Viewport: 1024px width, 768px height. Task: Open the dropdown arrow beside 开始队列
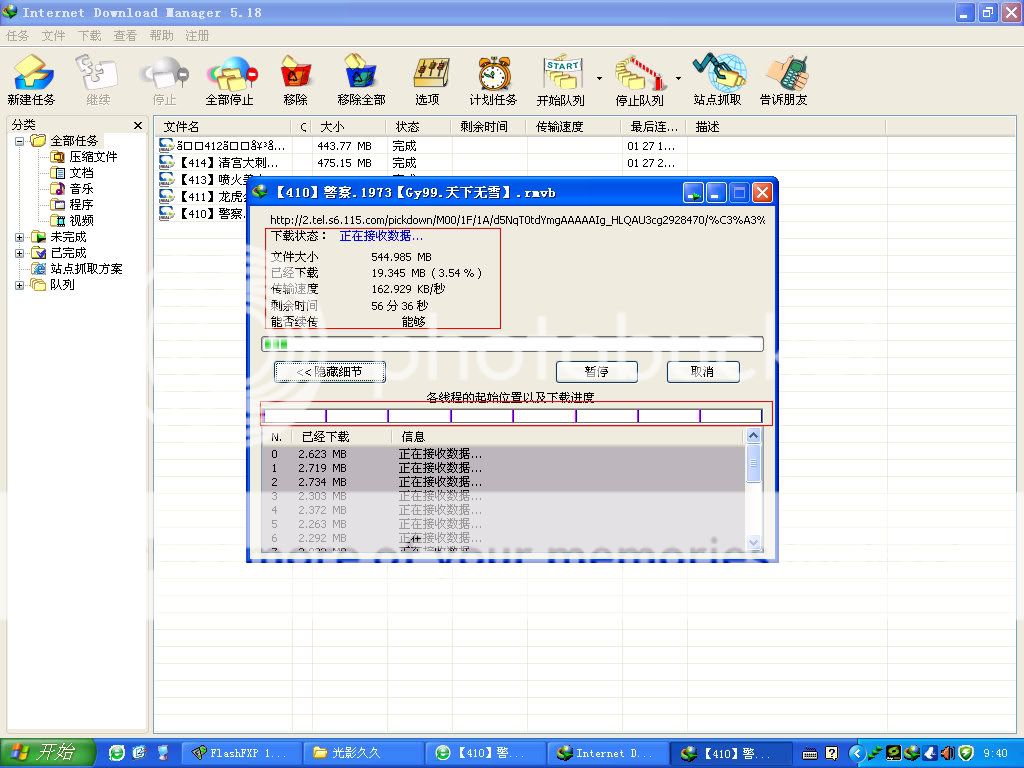tap(599, 78)
